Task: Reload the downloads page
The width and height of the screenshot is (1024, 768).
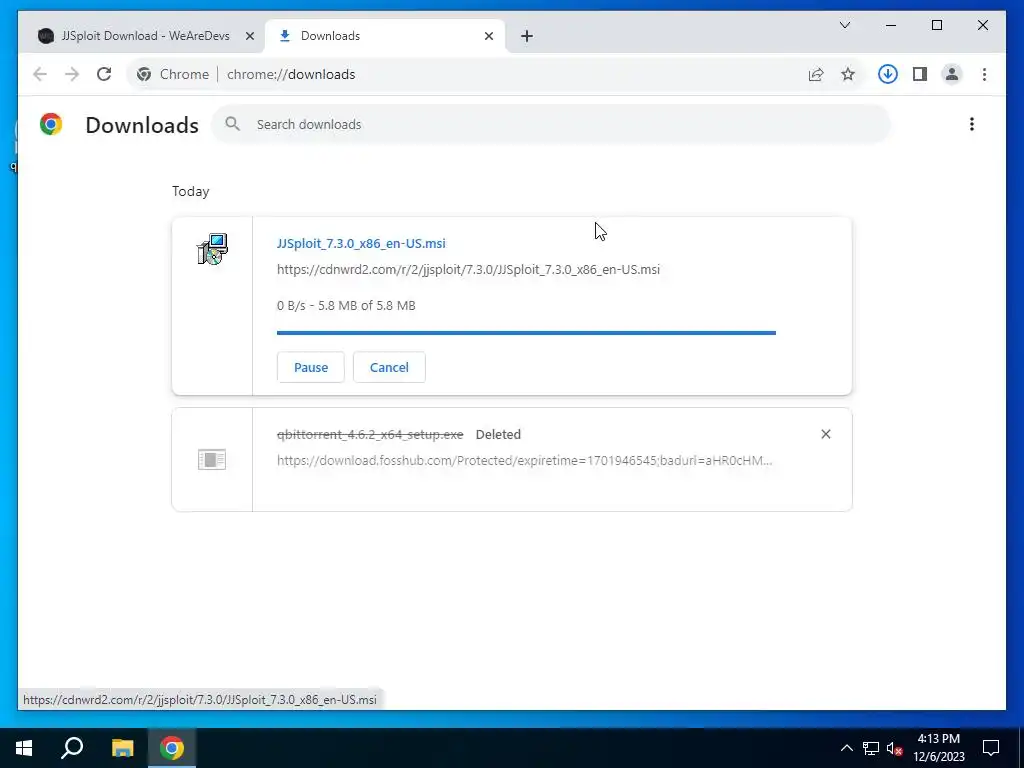Action: click(x=104, y=74)
